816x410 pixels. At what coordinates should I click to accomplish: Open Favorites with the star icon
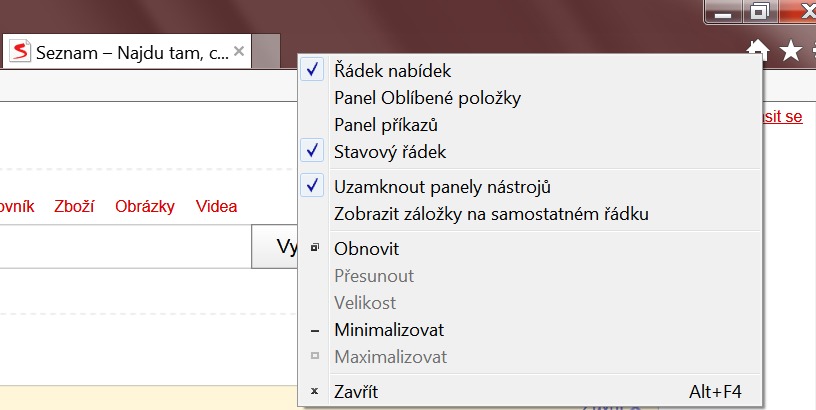[790, 50]
